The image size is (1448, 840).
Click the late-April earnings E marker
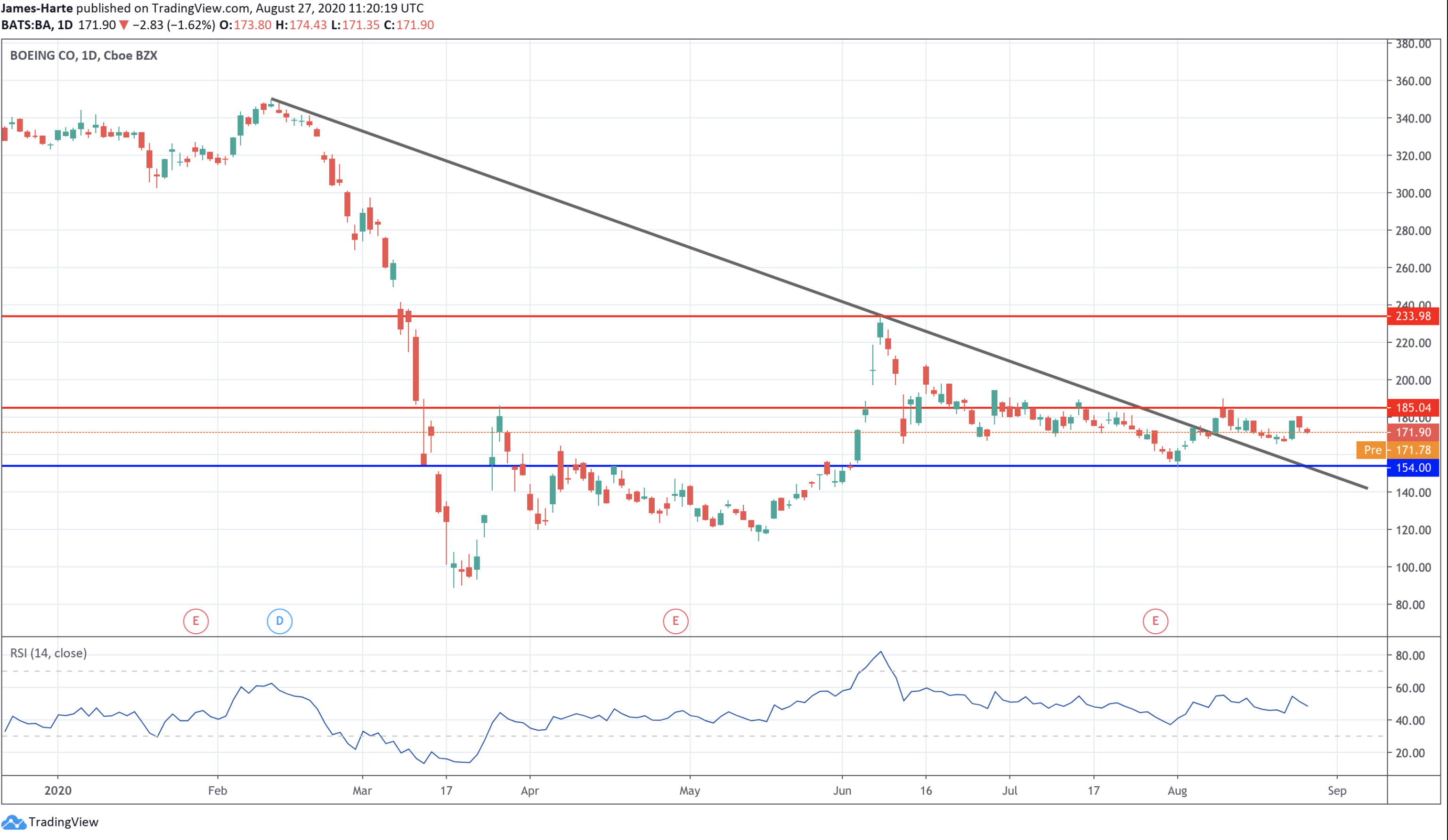675,621
